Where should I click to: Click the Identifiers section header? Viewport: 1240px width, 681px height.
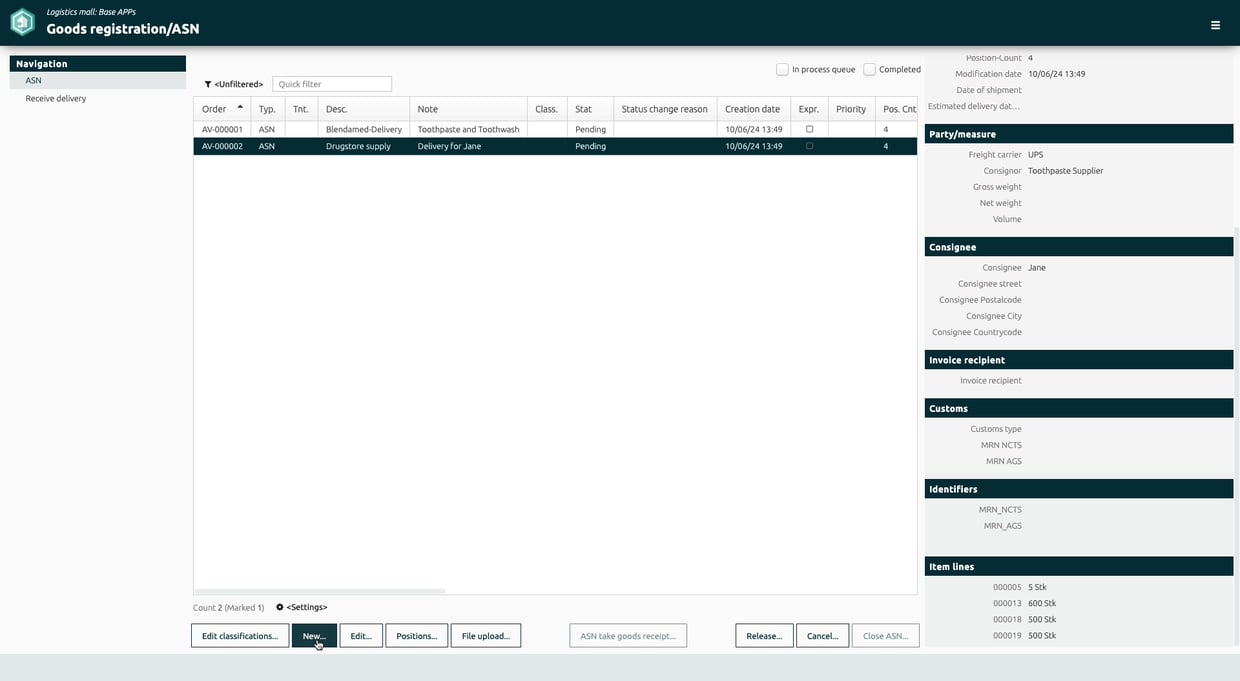1079,489
